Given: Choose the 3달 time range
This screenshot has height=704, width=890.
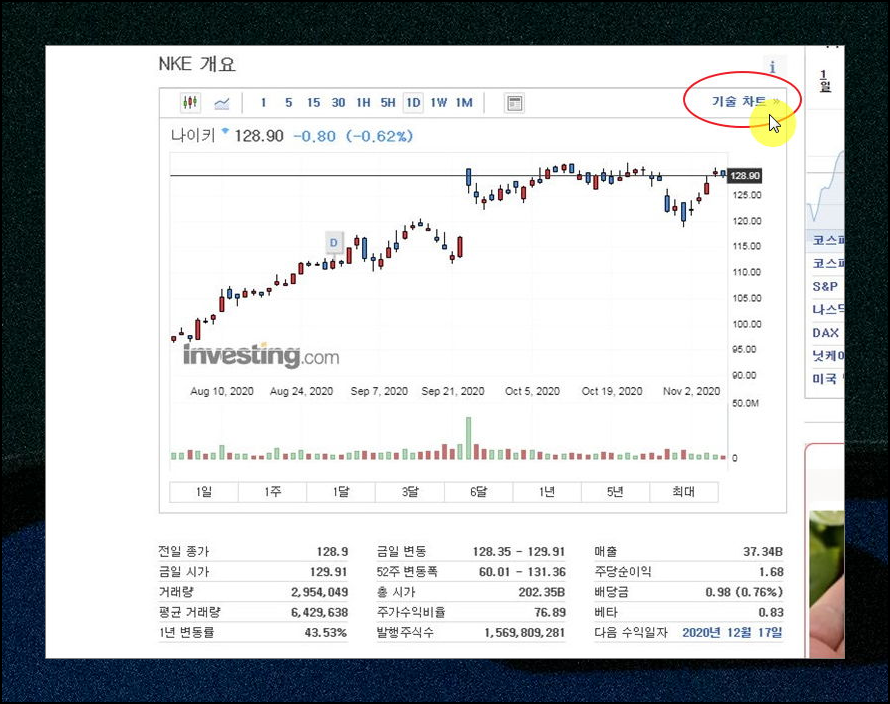Looking at the screenshot, I should 410,492.
